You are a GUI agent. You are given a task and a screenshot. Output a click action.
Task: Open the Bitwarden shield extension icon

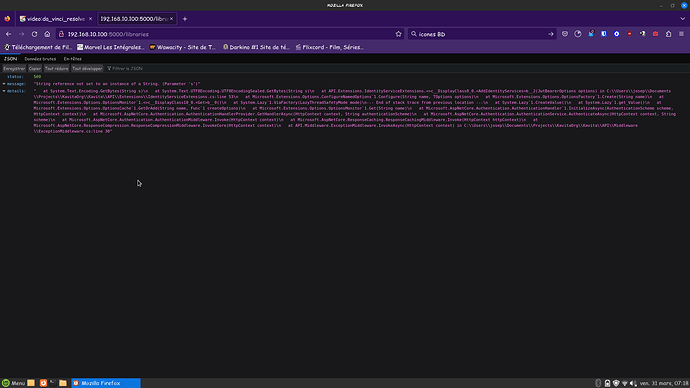click(x=604, y=34)
